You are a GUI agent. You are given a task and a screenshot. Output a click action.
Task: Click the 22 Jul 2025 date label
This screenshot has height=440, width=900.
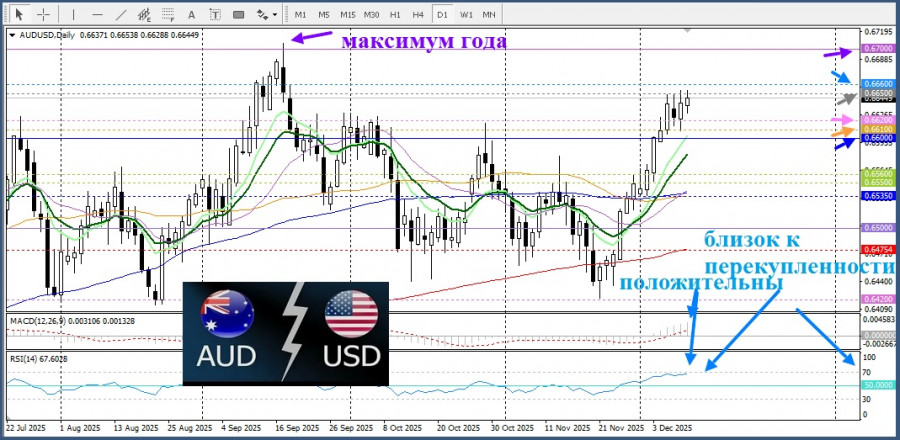25,429
